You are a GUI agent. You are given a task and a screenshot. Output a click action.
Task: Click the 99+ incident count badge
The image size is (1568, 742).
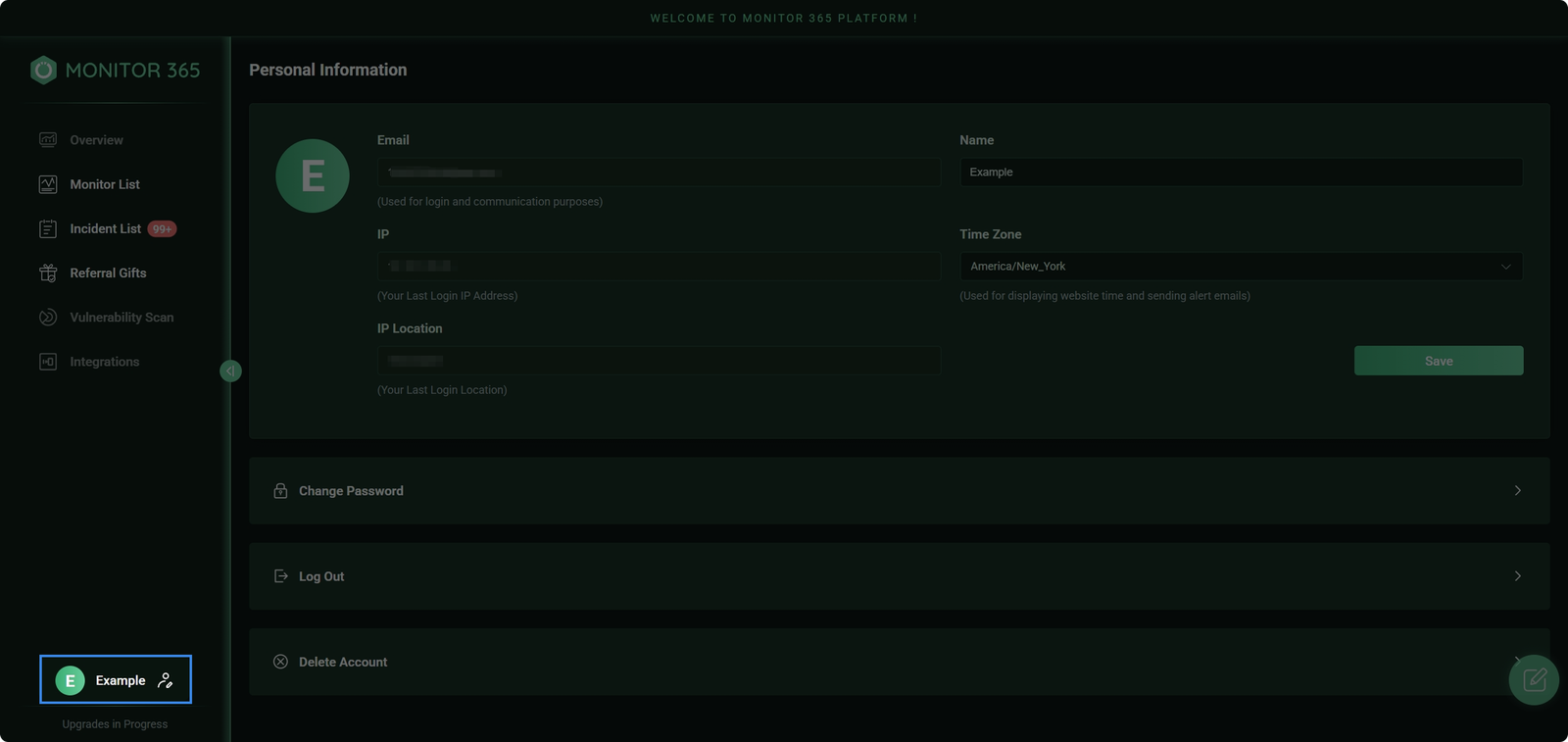(162, 229)
